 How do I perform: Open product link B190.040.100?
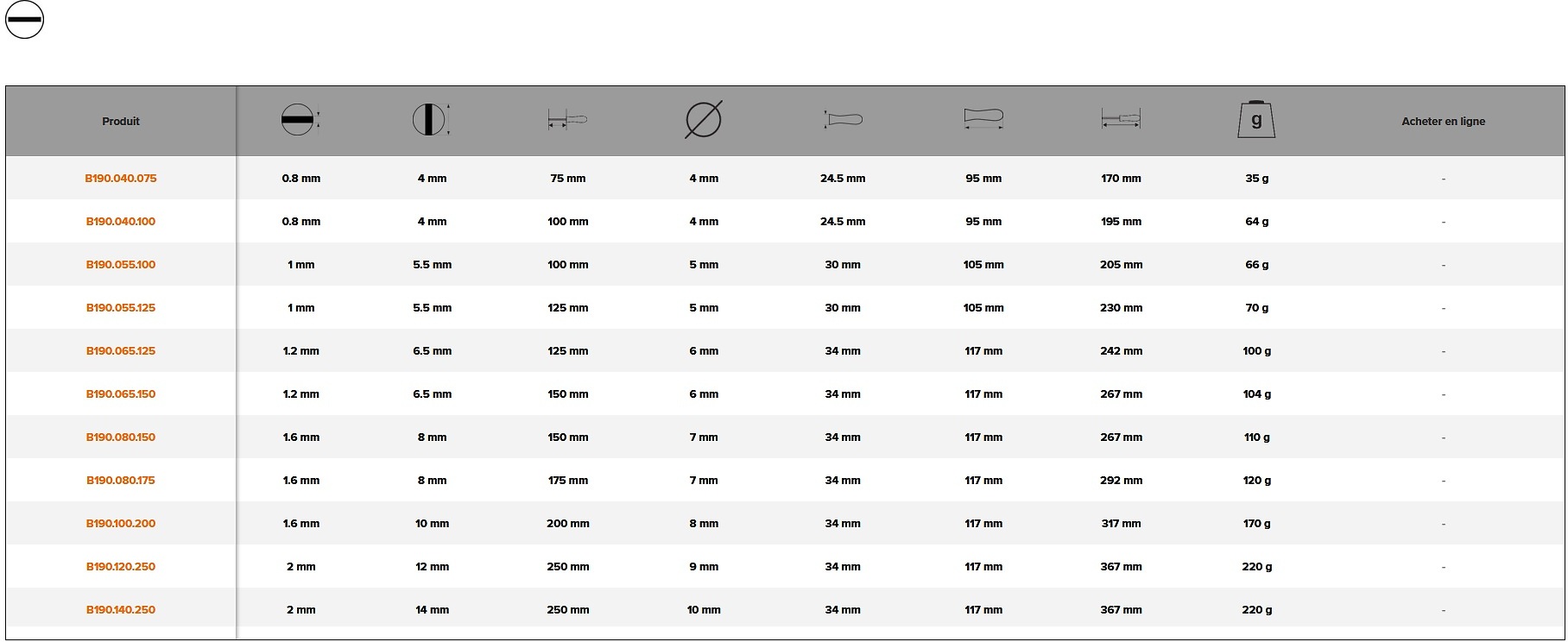[121, 222]
